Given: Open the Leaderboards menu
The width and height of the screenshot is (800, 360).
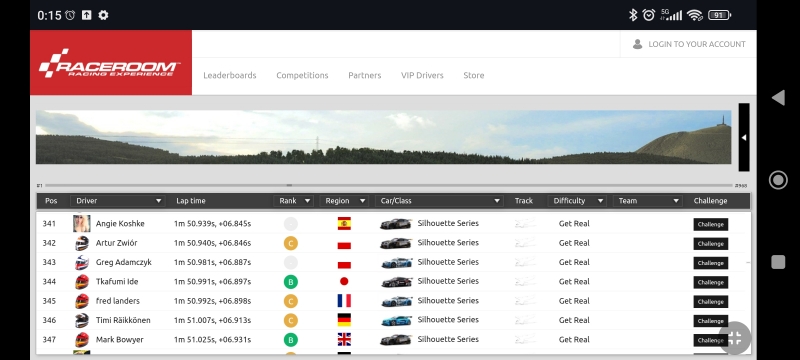Looking at the screenshot, I should [x=230, y=75].
